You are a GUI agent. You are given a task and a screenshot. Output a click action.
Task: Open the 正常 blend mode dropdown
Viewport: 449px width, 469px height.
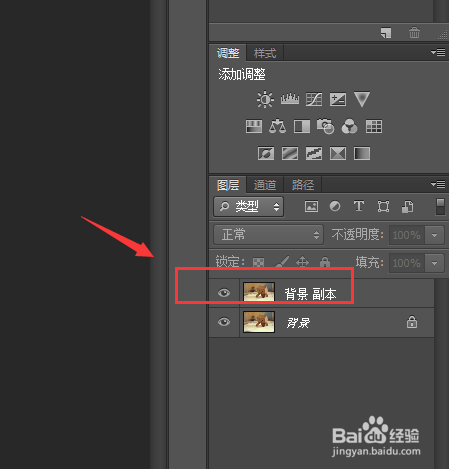(268, 235)
